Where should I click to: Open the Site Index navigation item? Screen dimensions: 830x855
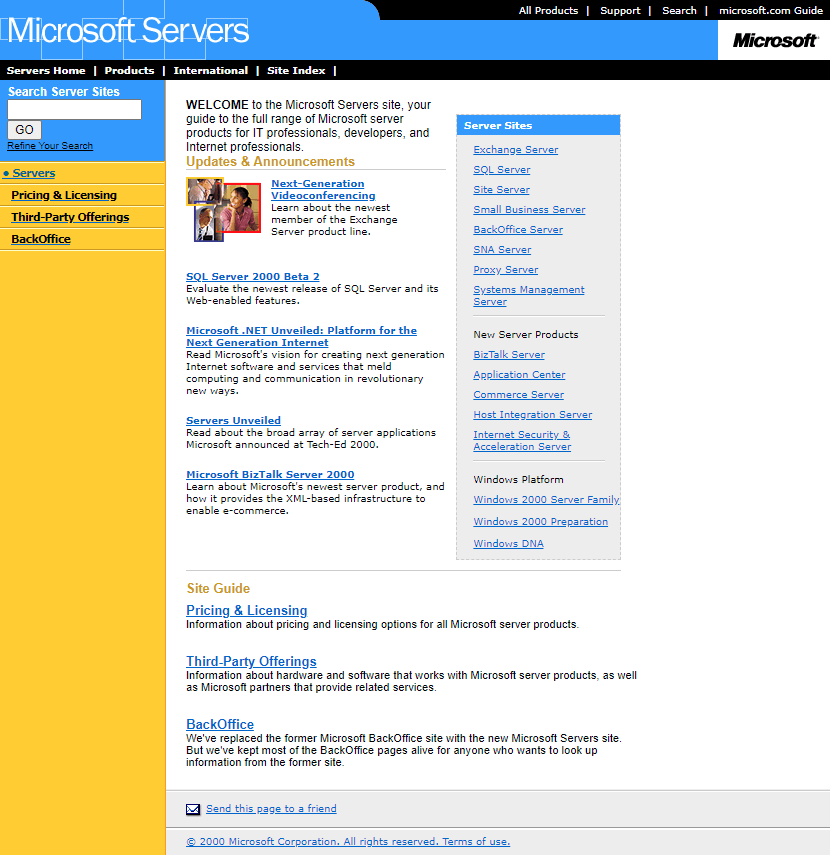pyautogui.click(x=296, y=70)
